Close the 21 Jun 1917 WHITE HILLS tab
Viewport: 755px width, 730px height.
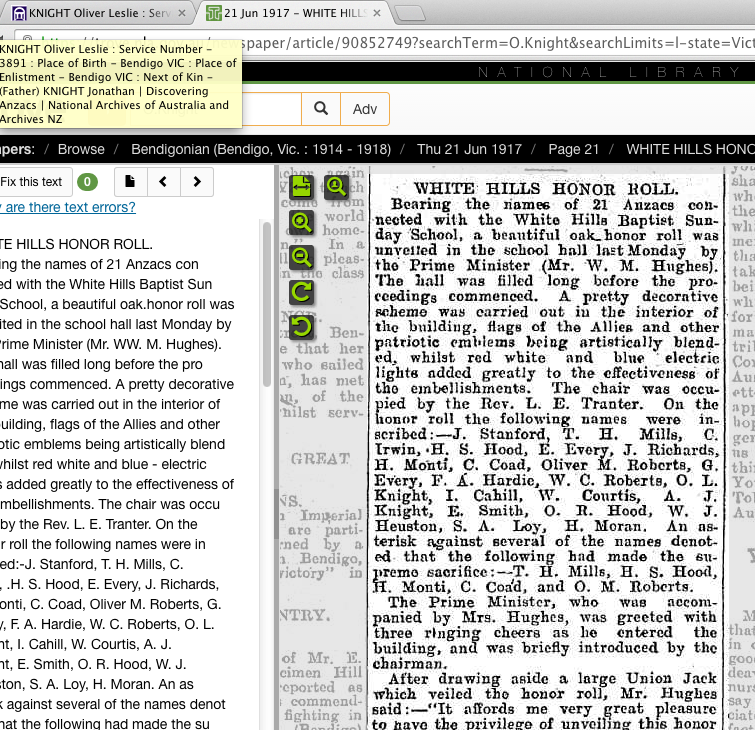(377, 13)
